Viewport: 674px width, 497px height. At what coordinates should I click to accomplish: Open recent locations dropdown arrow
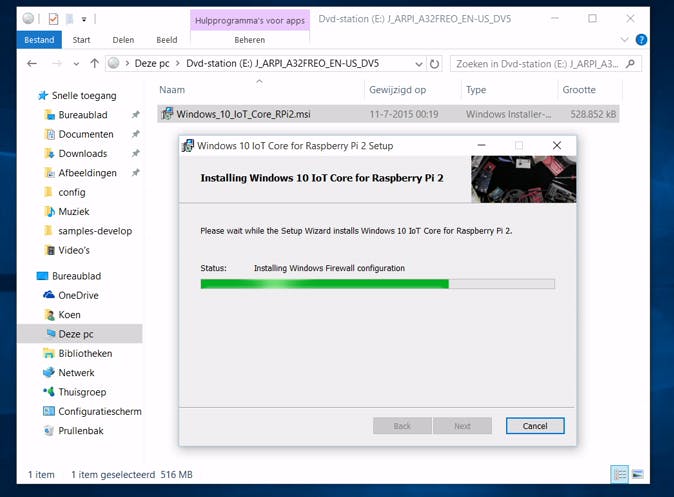tap(76, 64)
